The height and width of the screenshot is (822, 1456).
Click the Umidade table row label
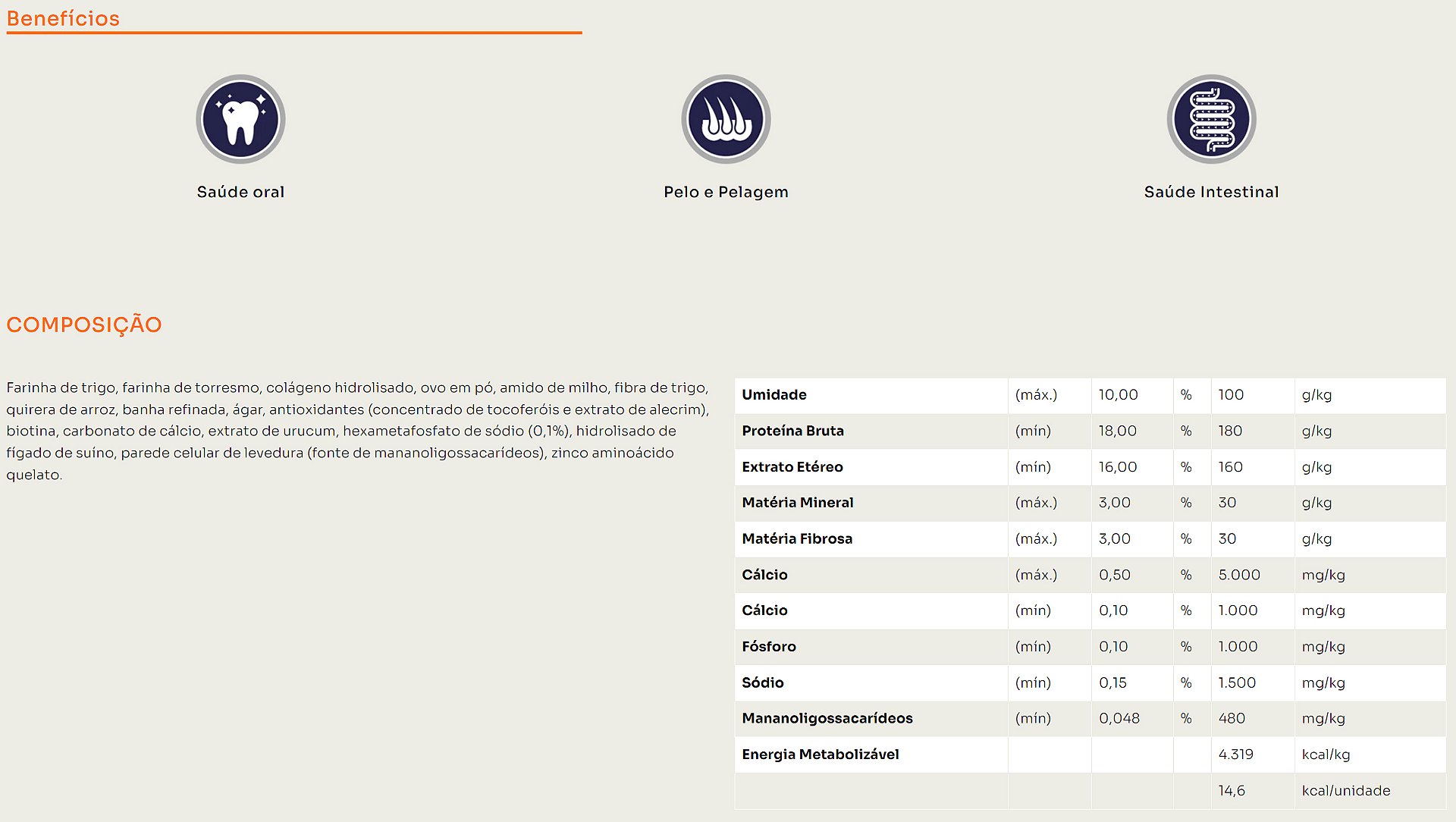(x=773, y=394)
